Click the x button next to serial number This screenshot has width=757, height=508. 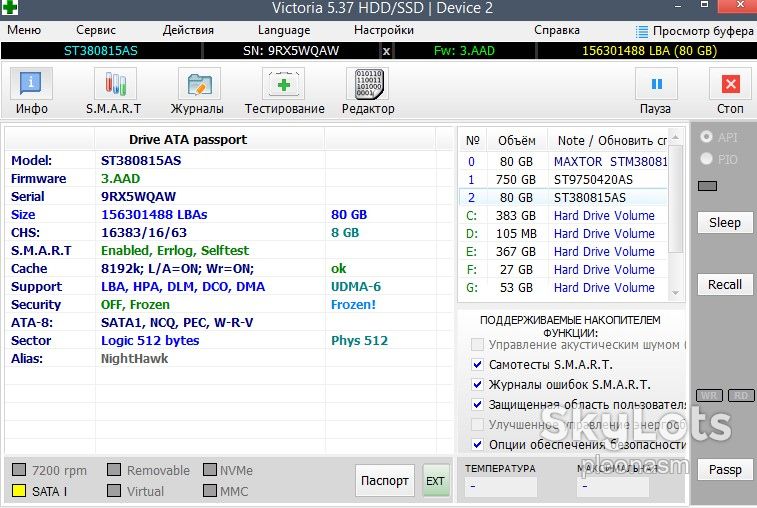click(x=386, y=51)
